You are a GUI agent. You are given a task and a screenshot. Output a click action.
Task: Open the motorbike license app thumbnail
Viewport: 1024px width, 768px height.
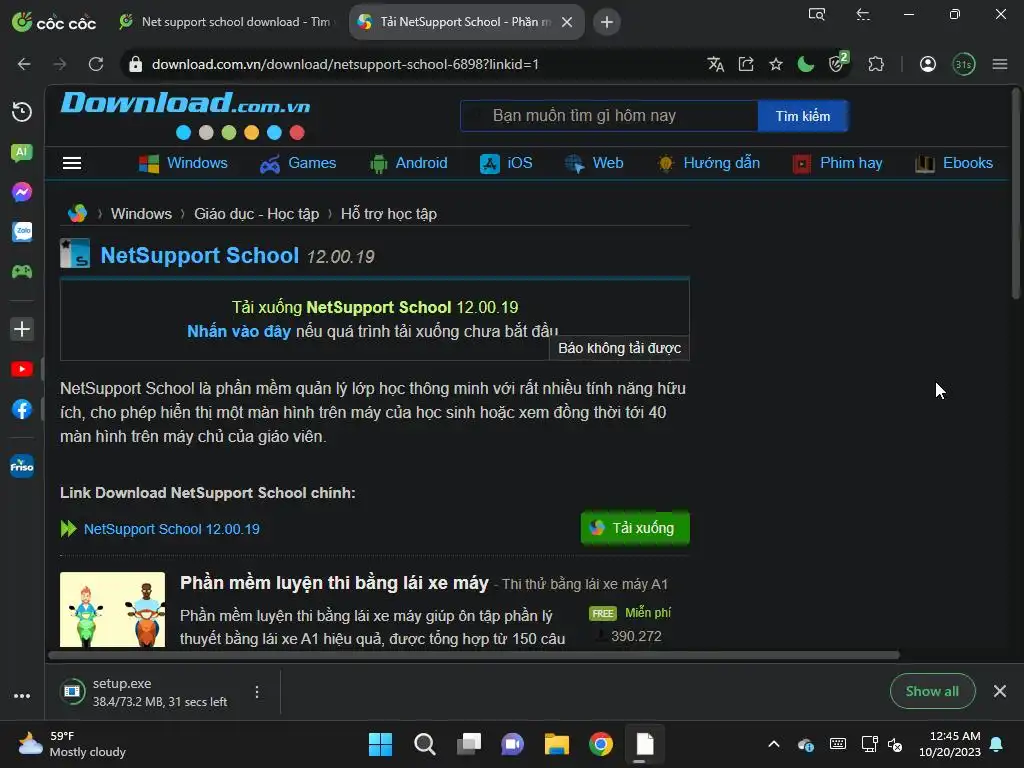tap(112, 609)
